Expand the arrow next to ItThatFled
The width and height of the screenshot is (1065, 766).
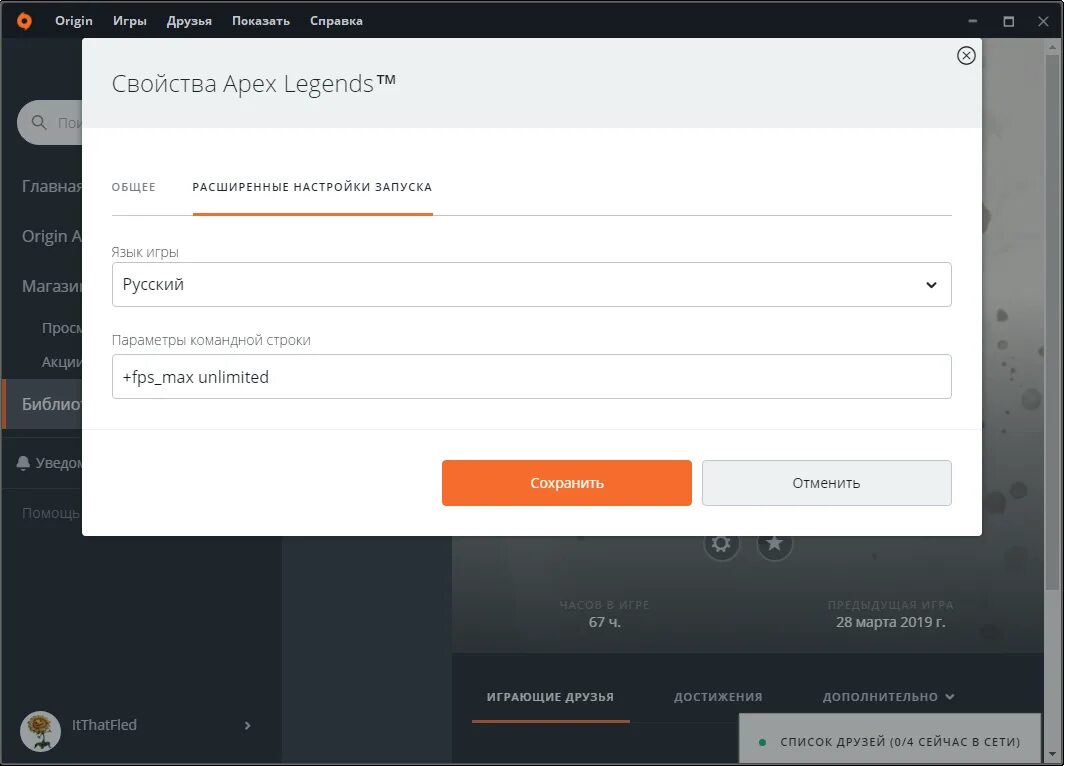pyautogui.click(x=247, y=726)
